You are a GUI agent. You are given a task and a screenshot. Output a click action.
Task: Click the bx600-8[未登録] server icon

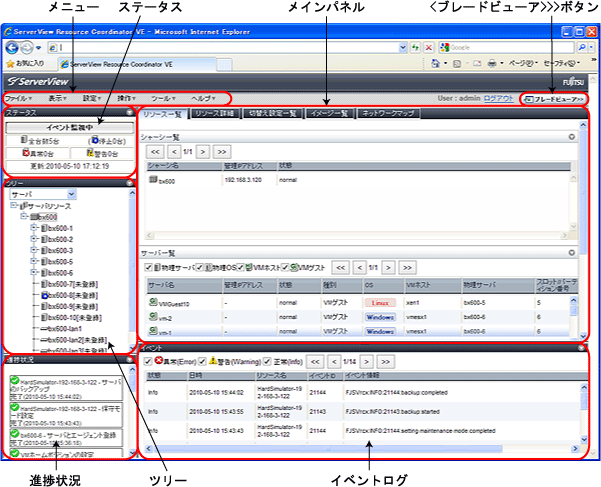(x=44, y=295)
